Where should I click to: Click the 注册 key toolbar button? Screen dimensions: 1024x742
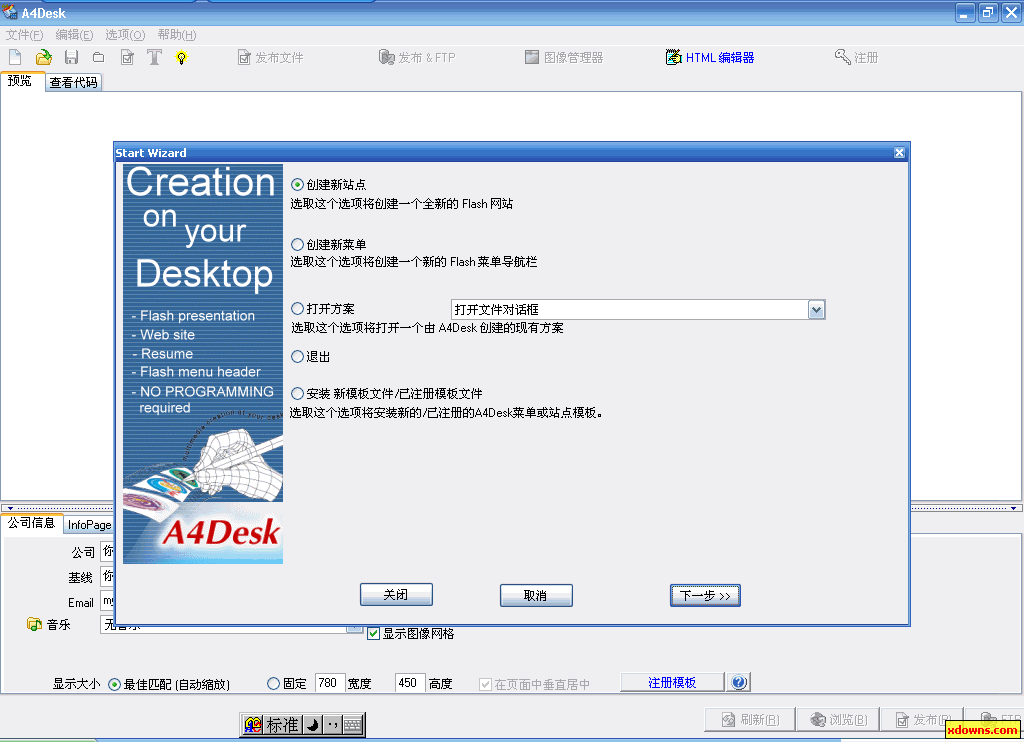click(856, 57)
